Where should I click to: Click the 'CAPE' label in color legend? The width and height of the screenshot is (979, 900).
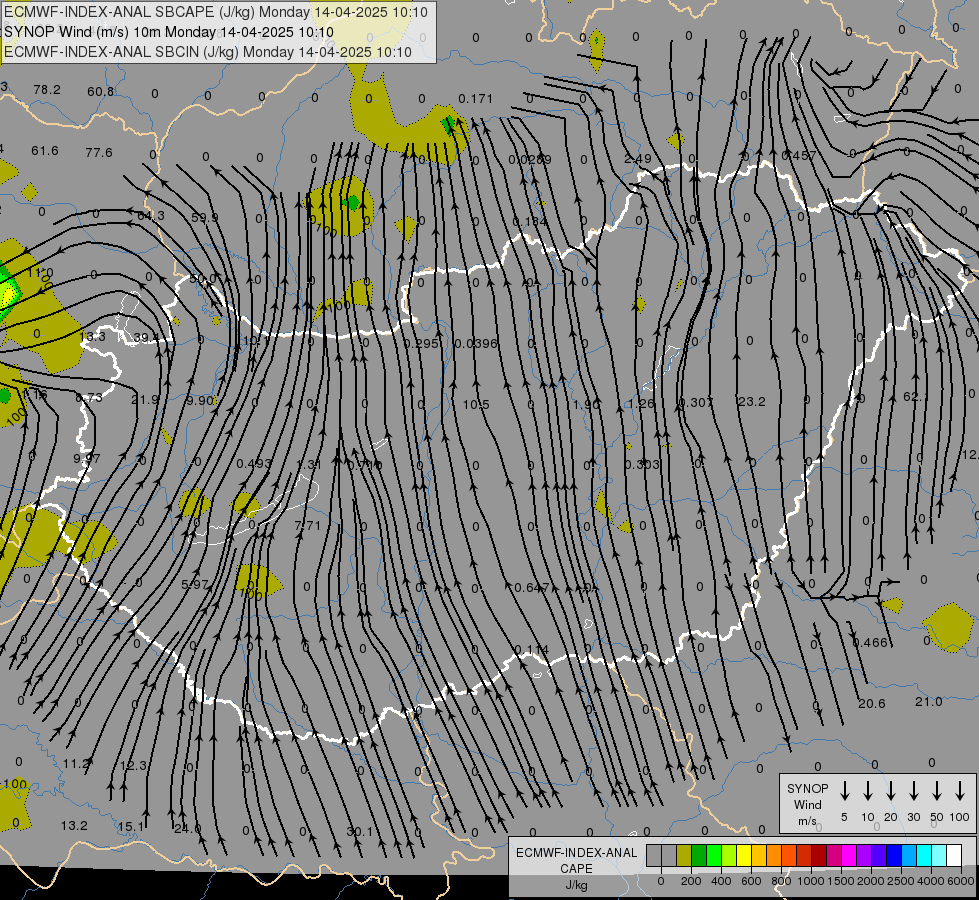tap(576, 869)
